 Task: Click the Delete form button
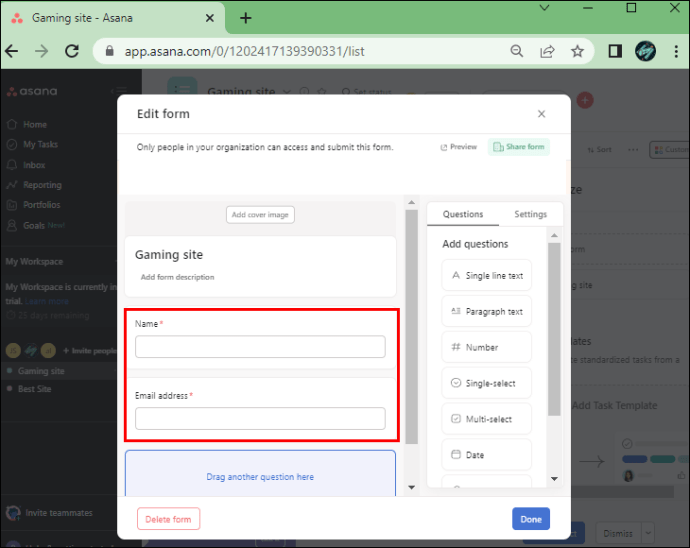pos(169,519)
